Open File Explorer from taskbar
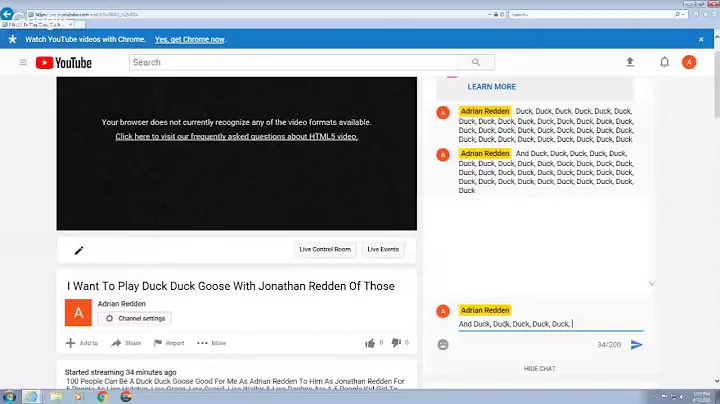720x404 pixels. (x=56, y=397)
